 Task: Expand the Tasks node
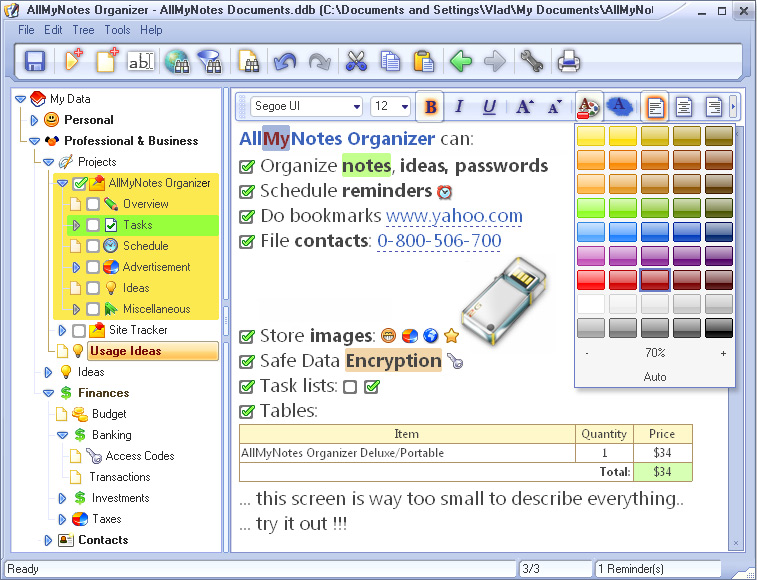point(76,225)
